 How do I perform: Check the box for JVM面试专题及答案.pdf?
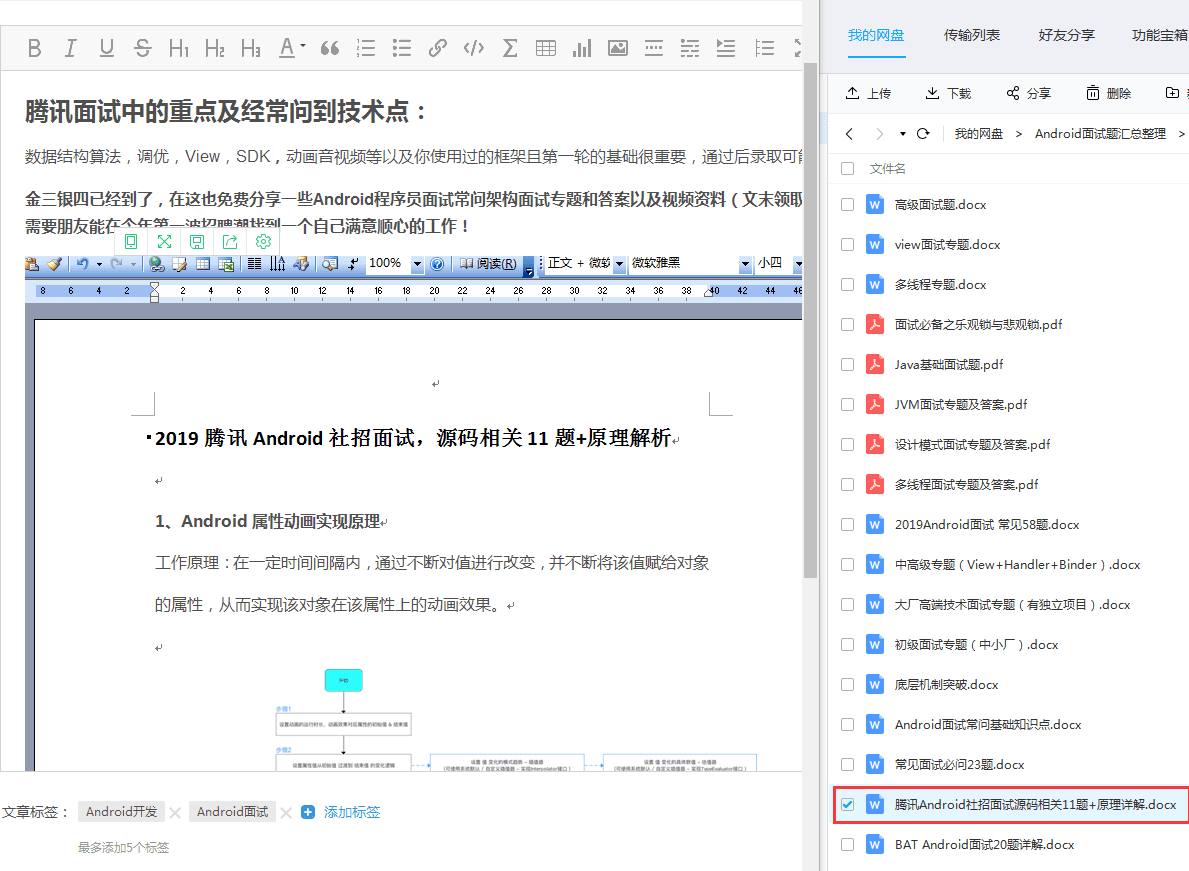coord(847,404)
